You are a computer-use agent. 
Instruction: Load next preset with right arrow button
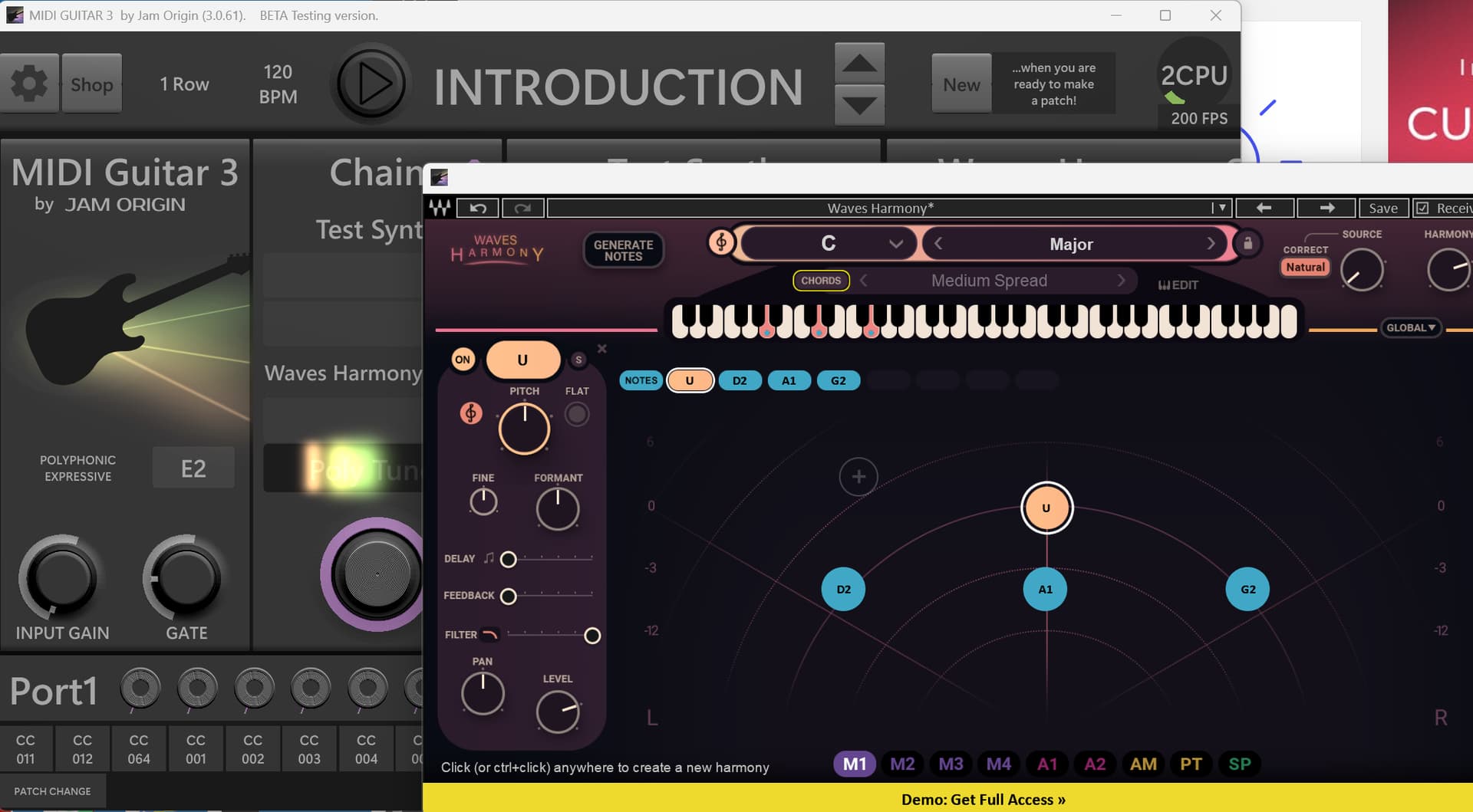click(x=1326, y=208)
